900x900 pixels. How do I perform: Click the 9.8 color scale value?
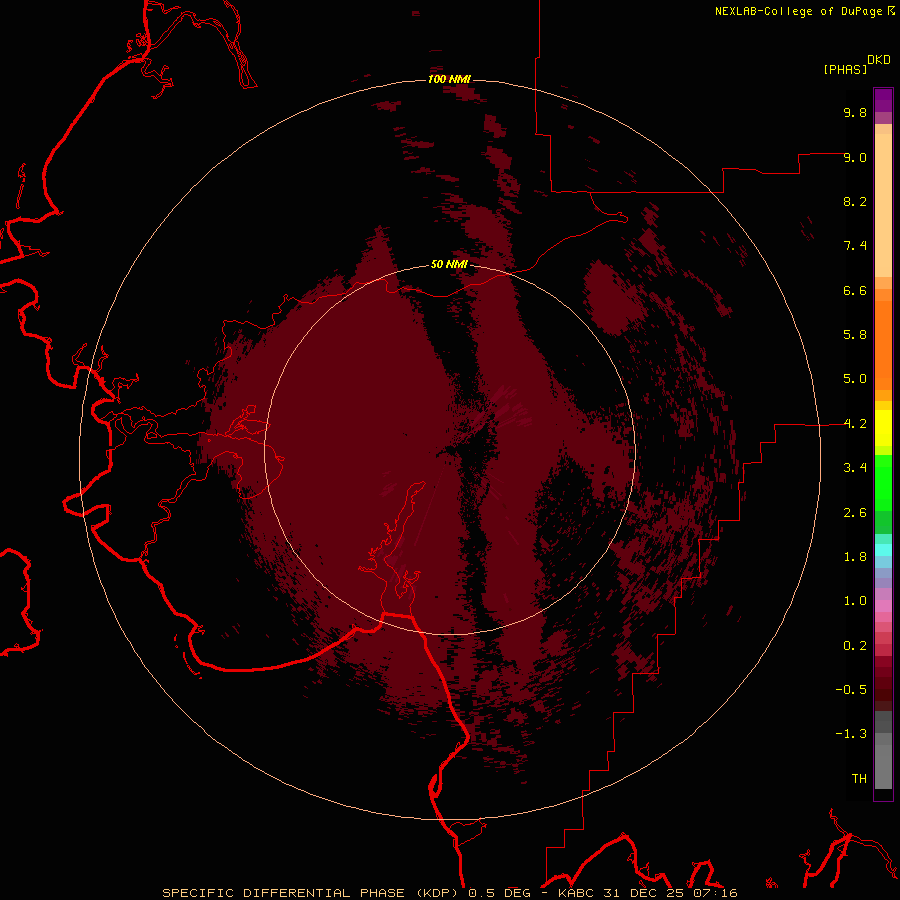pyautogui.click(x=855, y=112)
